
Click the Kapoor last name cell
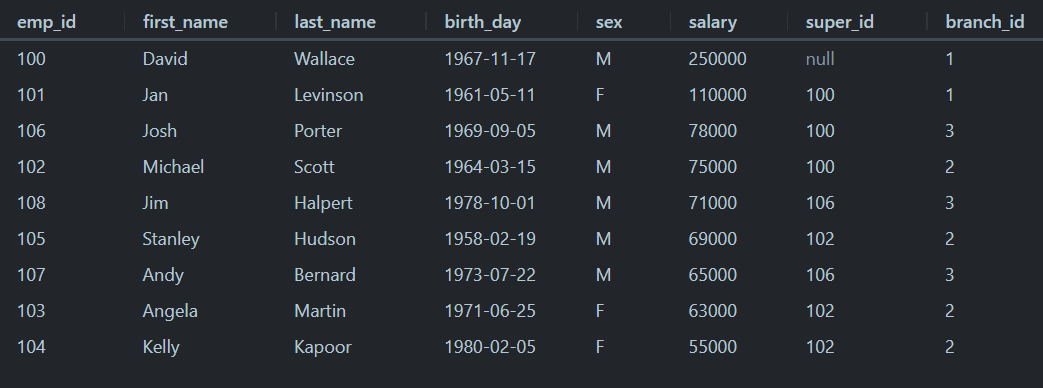pyautogui.click(x=323, y=347)
